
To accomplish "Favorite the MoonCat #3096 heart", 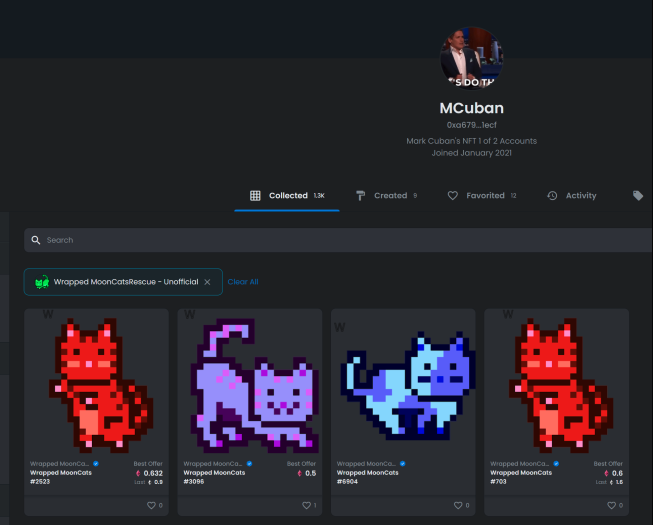I will [x=306, y=505].
